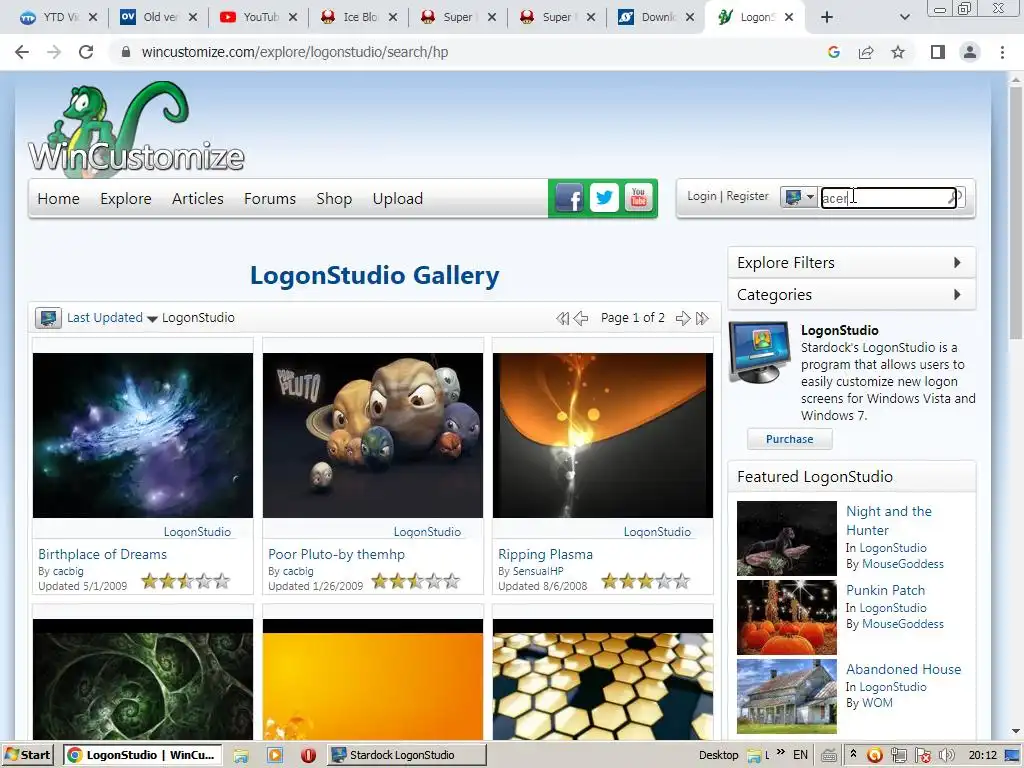Screen dimensions: 1024x768
Task: Open the YouTube icon in the navigation bar
Action: click(639, 198)
